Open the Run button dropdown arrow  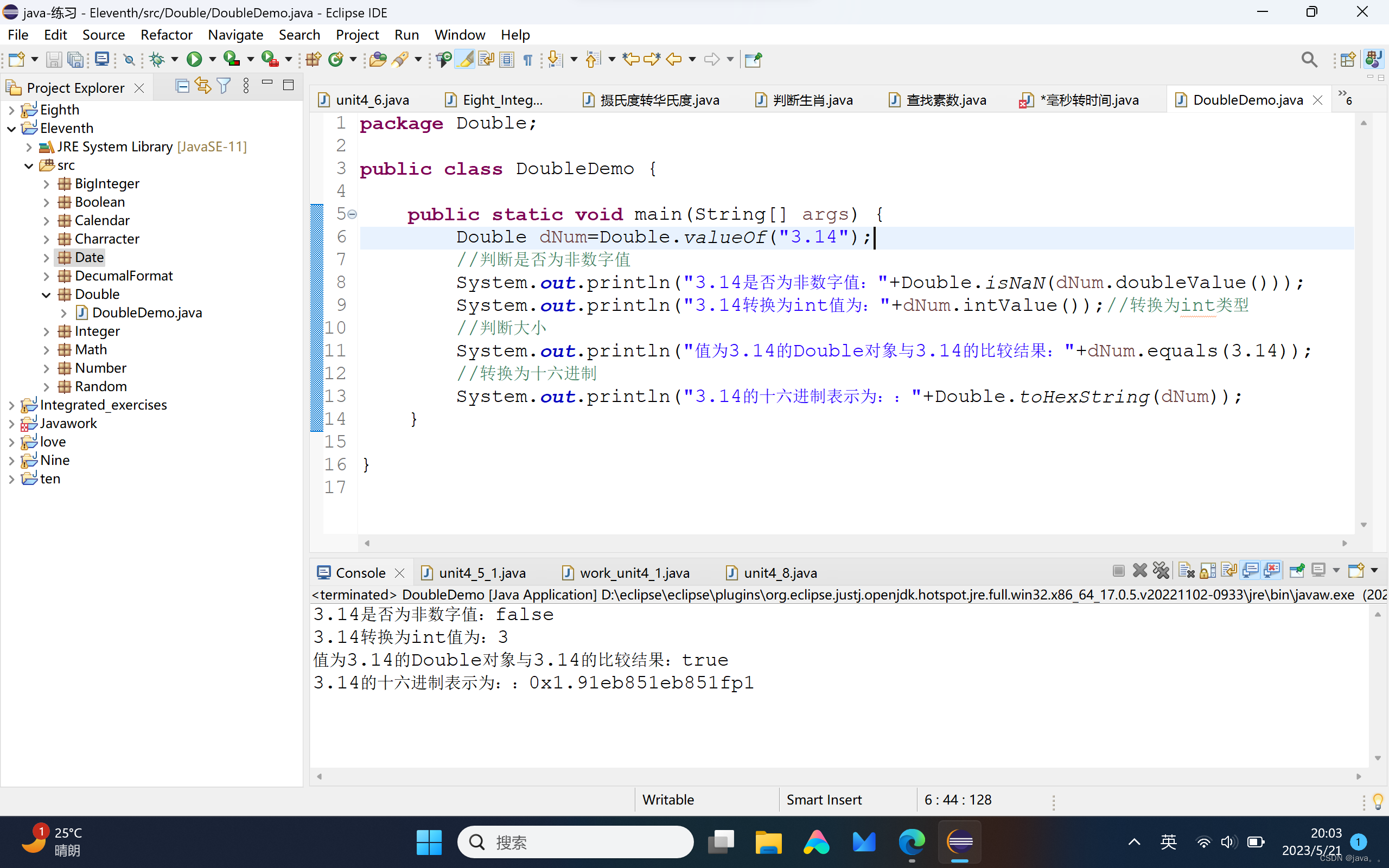(212, 59)
